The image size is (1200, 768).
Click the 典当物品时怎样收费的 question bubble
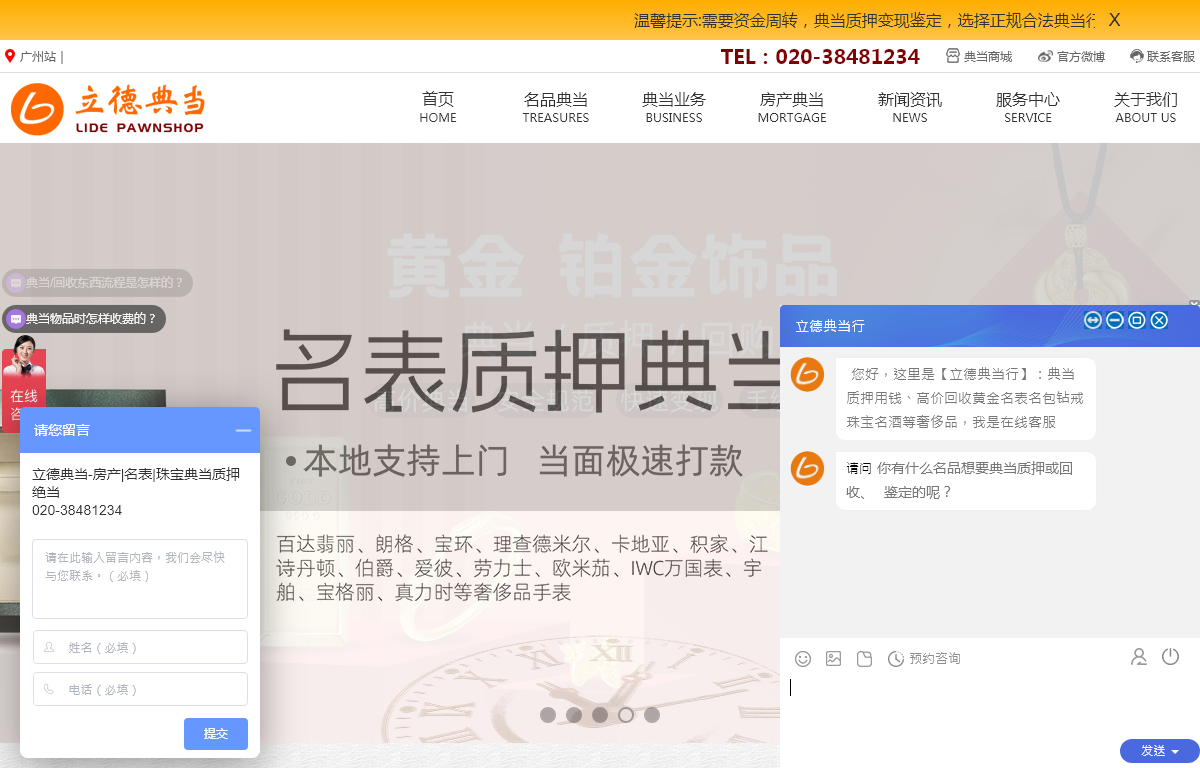pyautogui.click(x=84, y=319)
